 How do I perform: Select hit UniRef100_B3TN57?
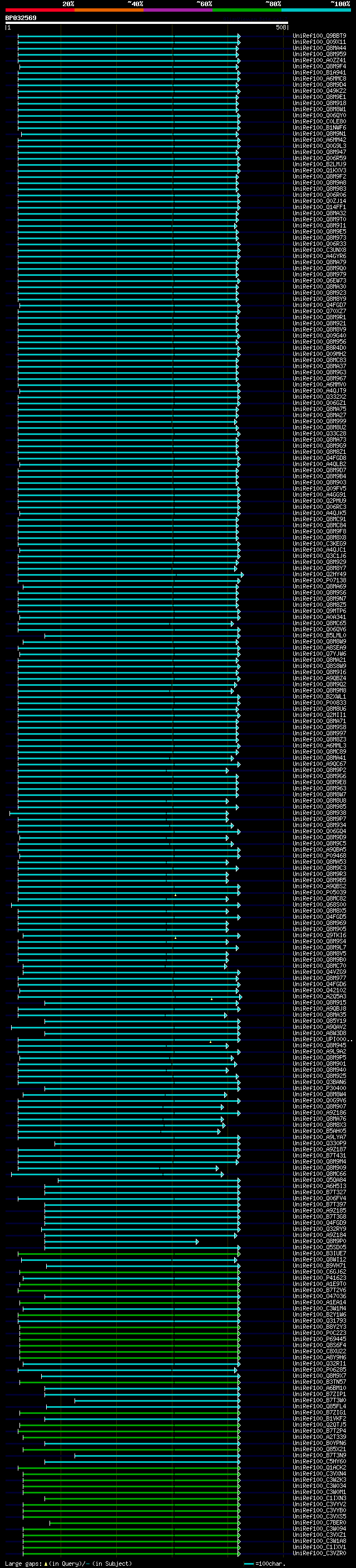pos(319,1382)
